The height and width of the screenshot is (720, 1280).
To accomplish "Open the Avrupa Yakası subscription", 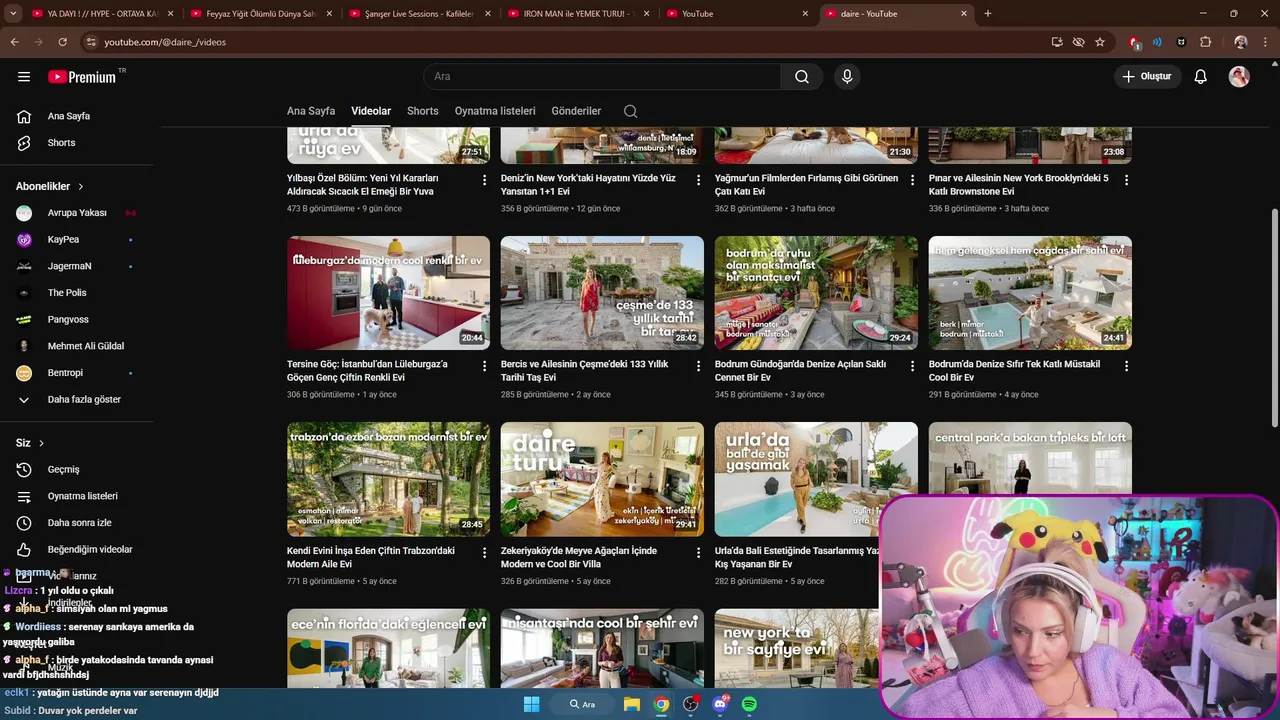I will (77, 213).
